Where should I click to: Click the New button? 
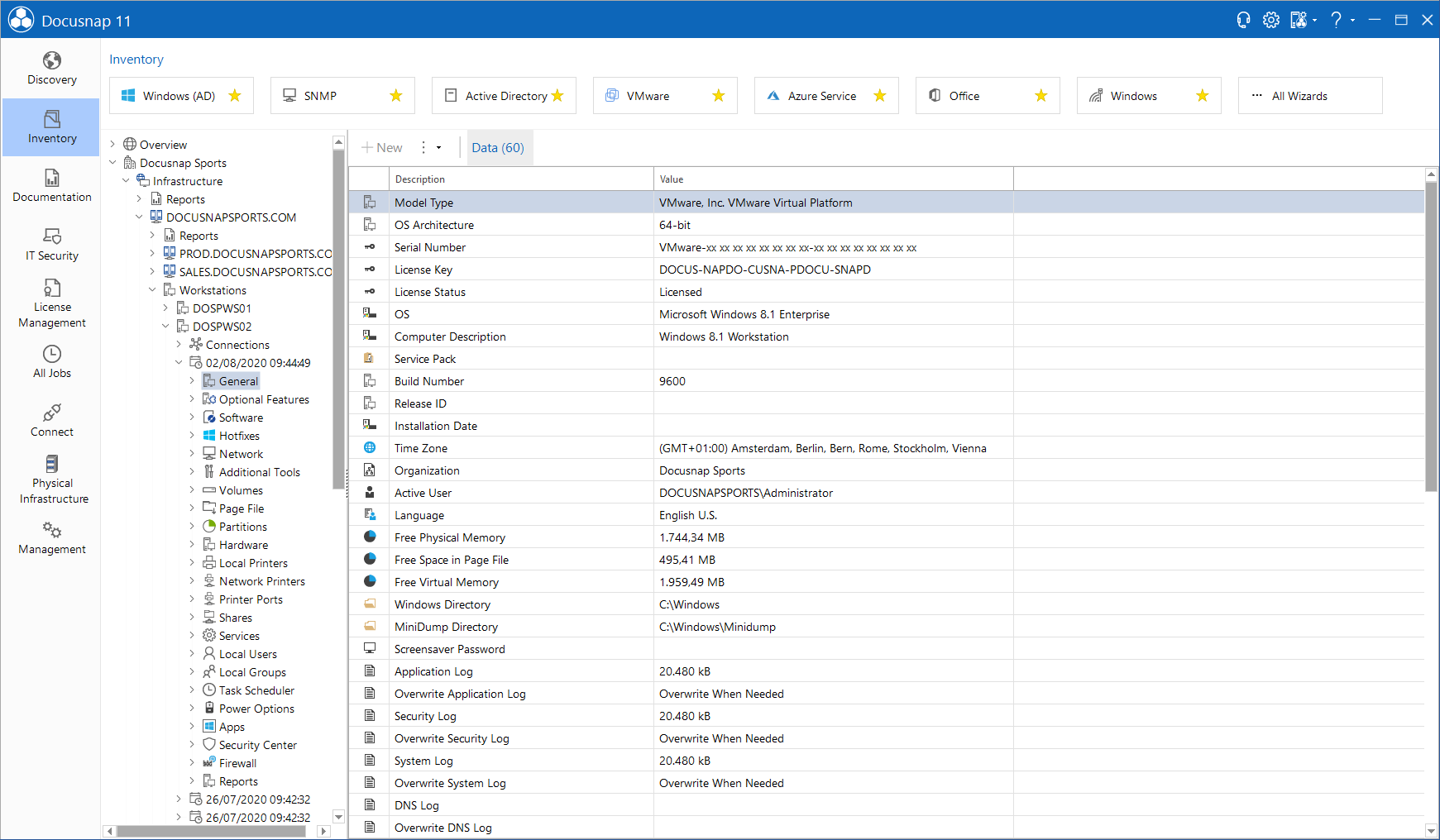pos(382,148)
